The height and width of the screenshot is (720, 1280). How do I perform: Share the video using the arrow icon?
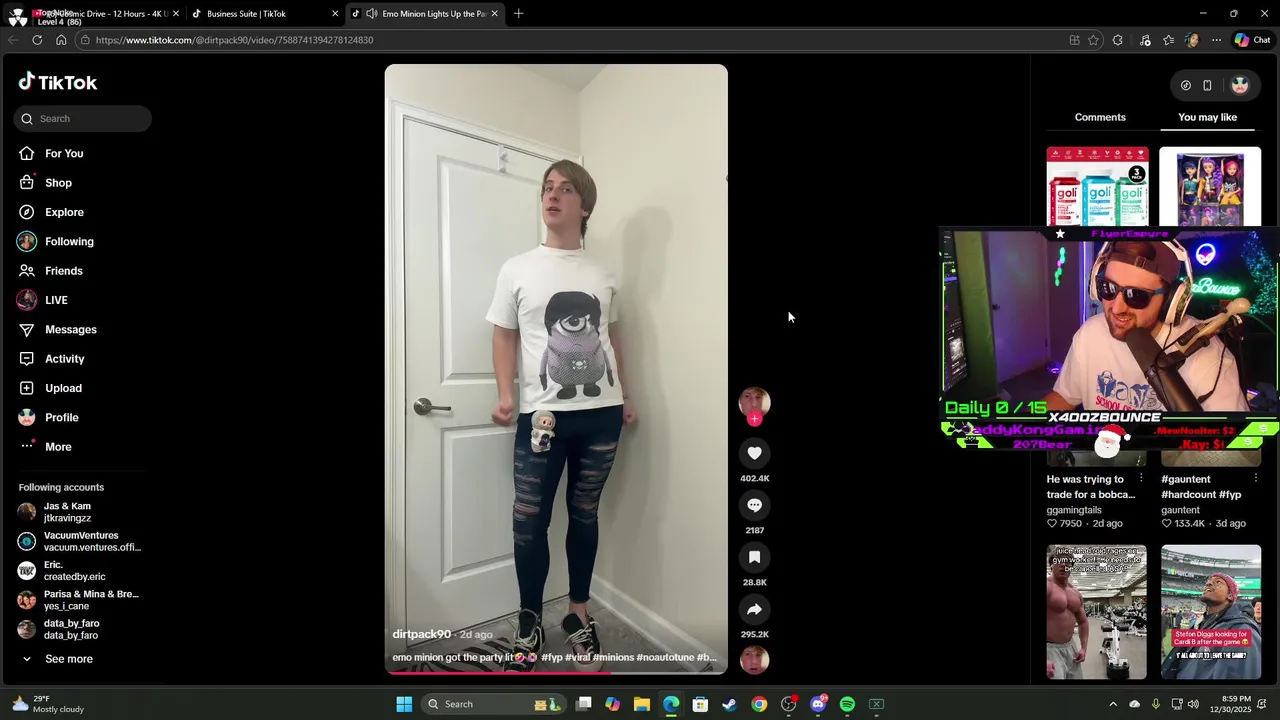point(754,609)
